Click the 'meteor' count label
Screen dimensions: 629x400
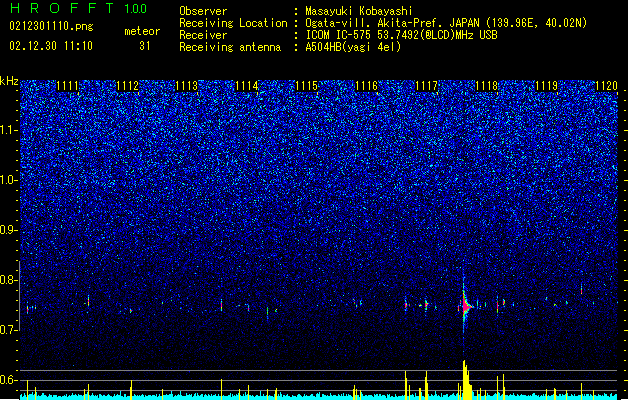pos(142,31)
